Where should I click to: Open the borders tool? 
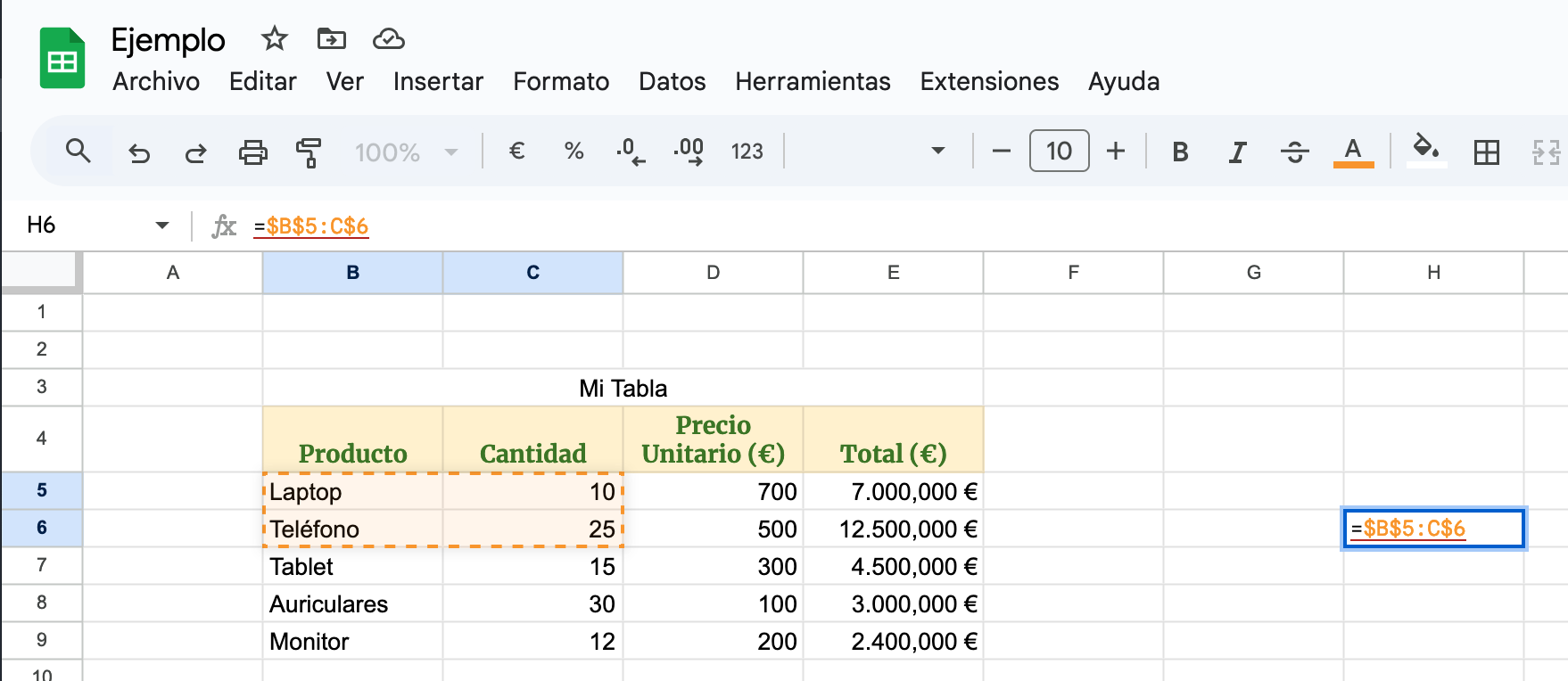[x=1486, y=152]
